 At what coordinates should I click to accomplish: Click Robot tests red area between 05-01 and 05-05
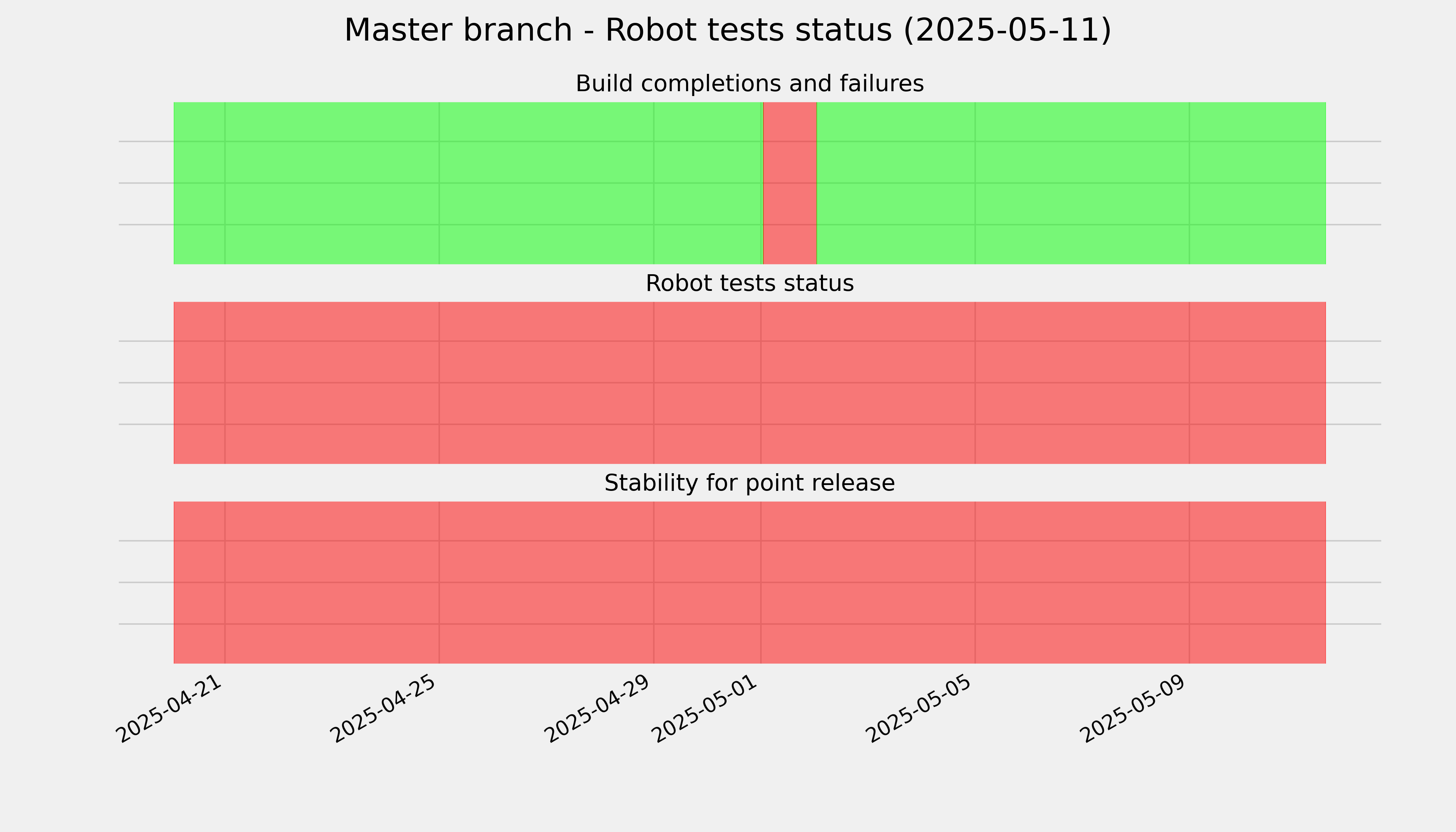(x=868, y=383)
